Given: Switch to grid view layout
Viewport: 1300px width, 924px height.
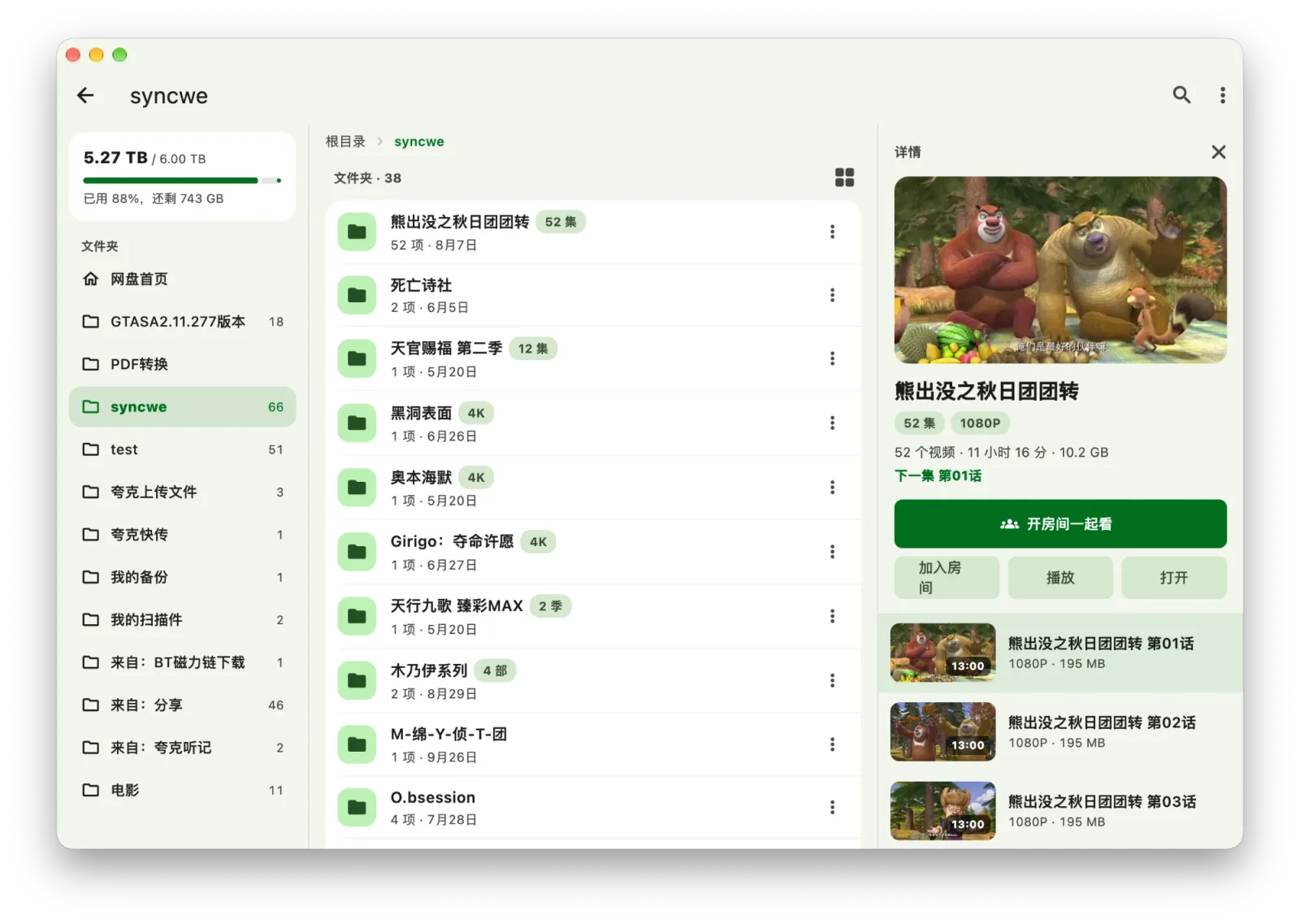Looking at the screenshot, I should [844, 177].
